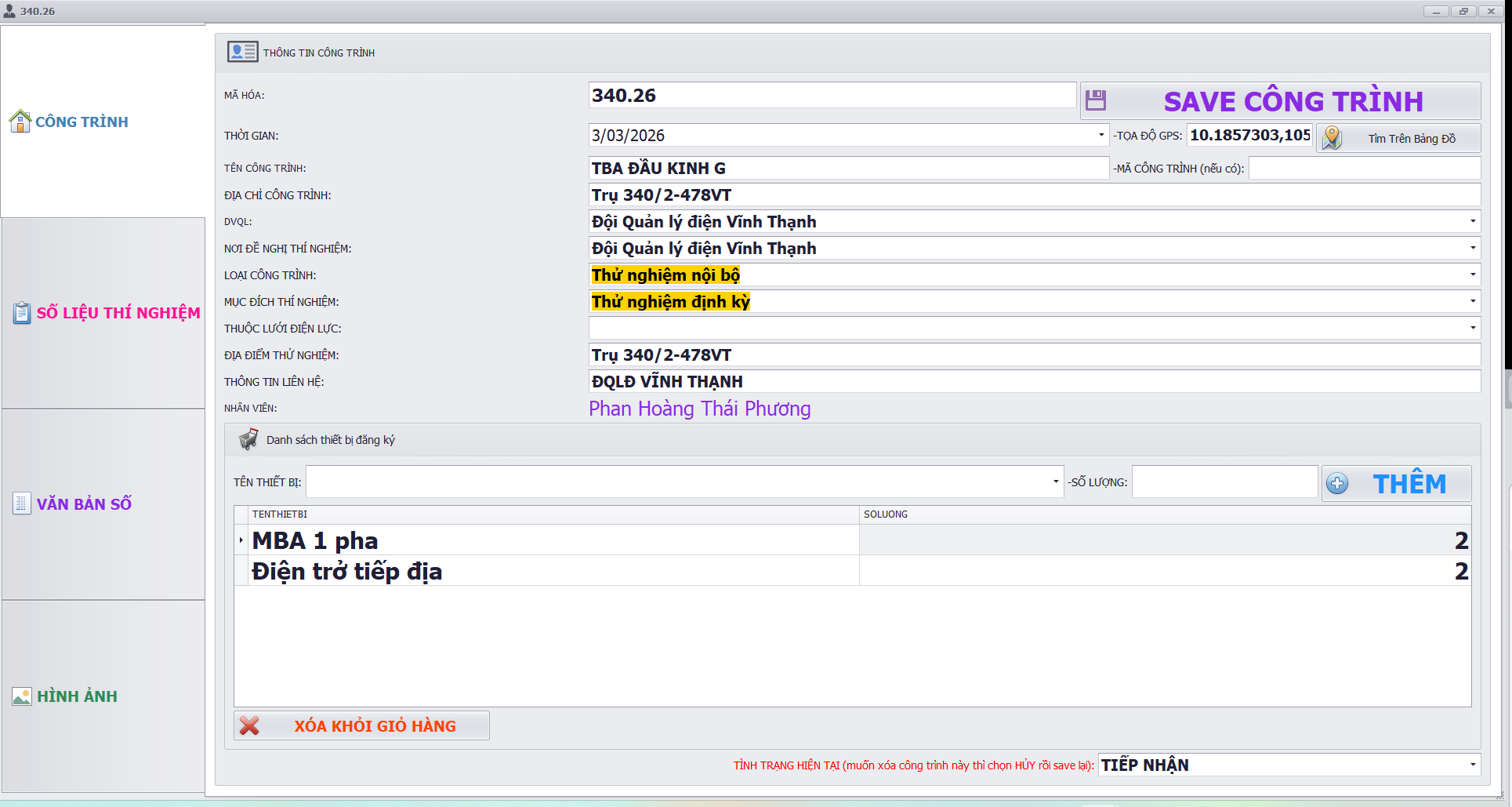Screen dimensions: 1512x807
Task: Click the map pin icon for map search
Action: (1332, 138)
